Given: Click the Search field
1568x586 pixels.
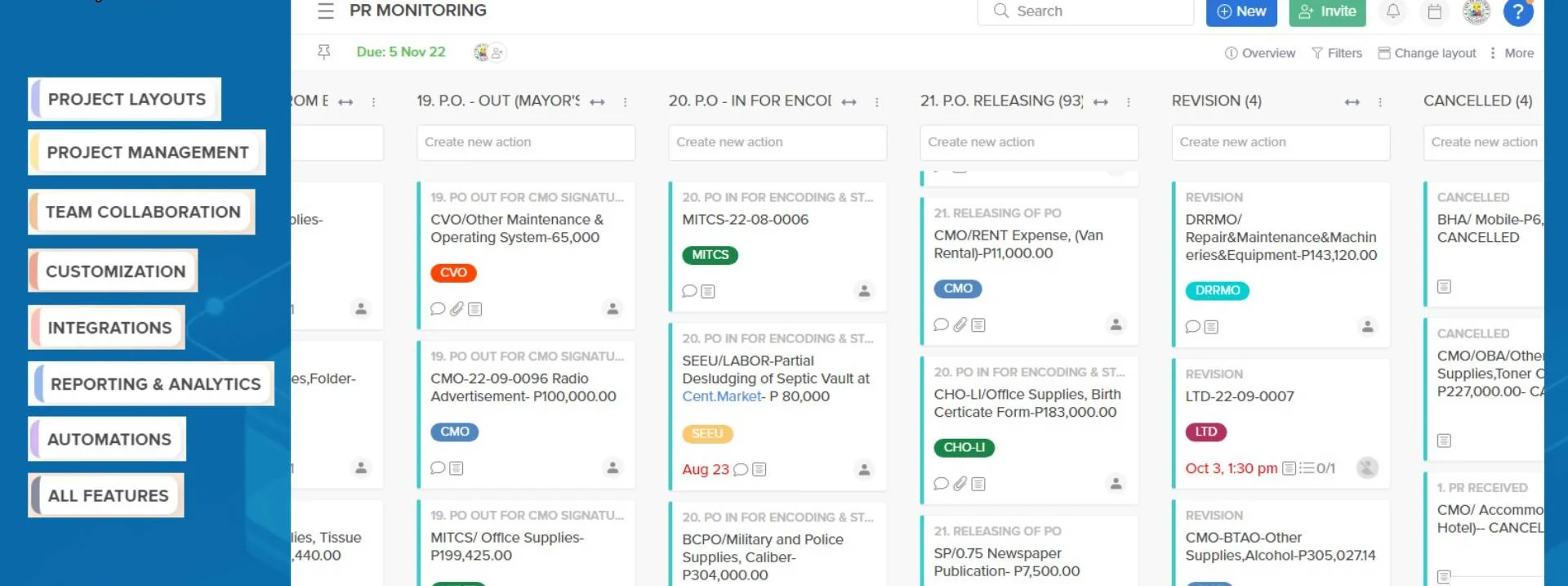Looking at the screenshot, I should [x=1085, y=11].
